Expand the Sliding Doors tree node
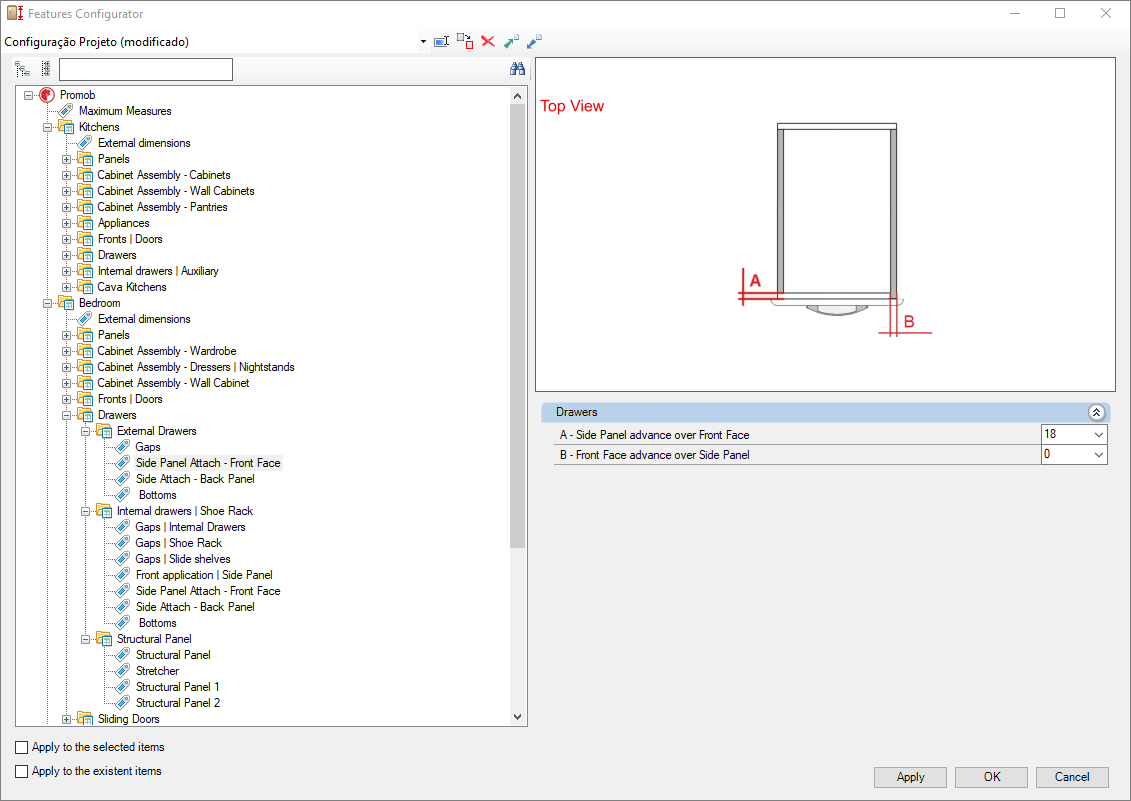This screenshot has height=801, width=1131. (66, 719)
